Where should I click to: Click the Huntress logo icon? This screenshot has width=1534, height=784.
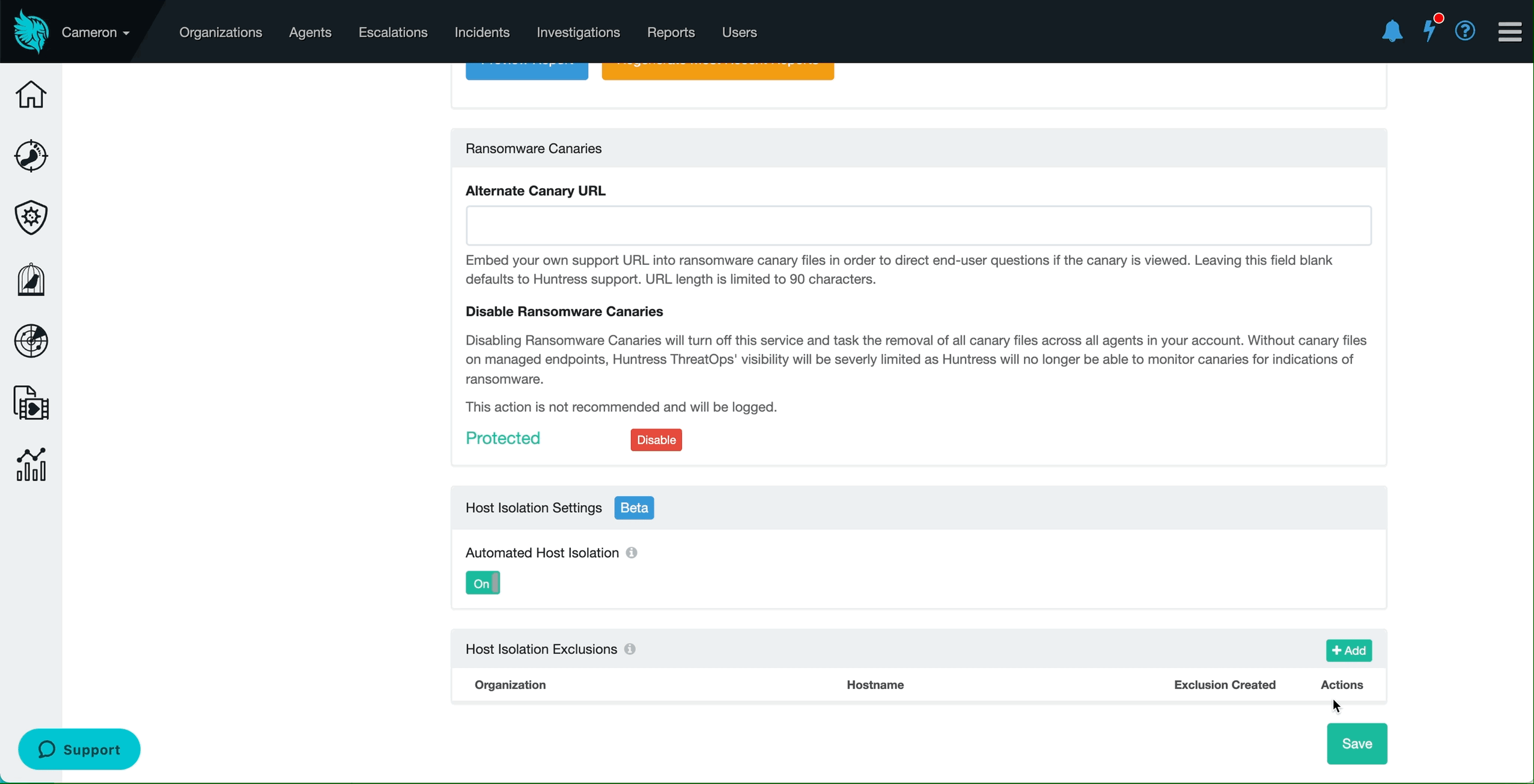[31, 32]
